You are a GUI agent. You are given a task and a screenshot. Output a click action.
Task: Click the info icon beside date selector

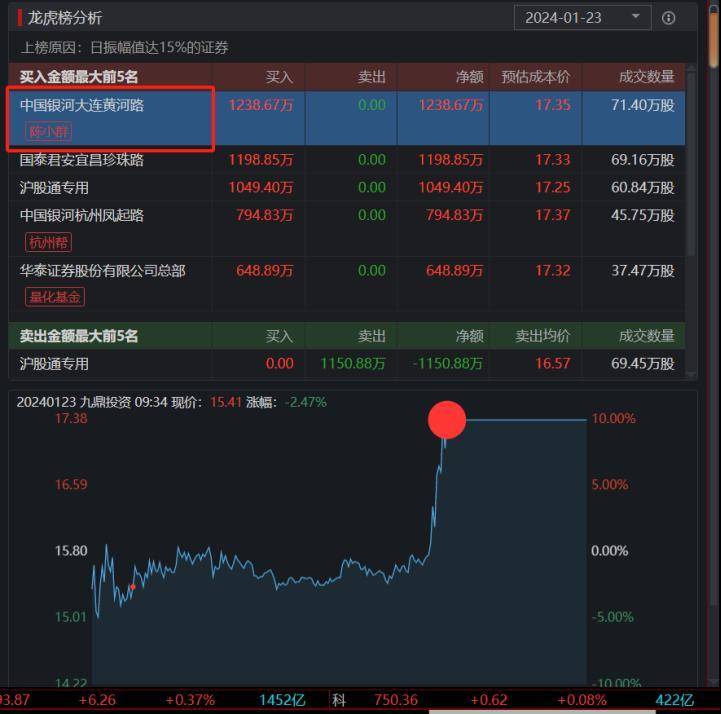(668, 18)
